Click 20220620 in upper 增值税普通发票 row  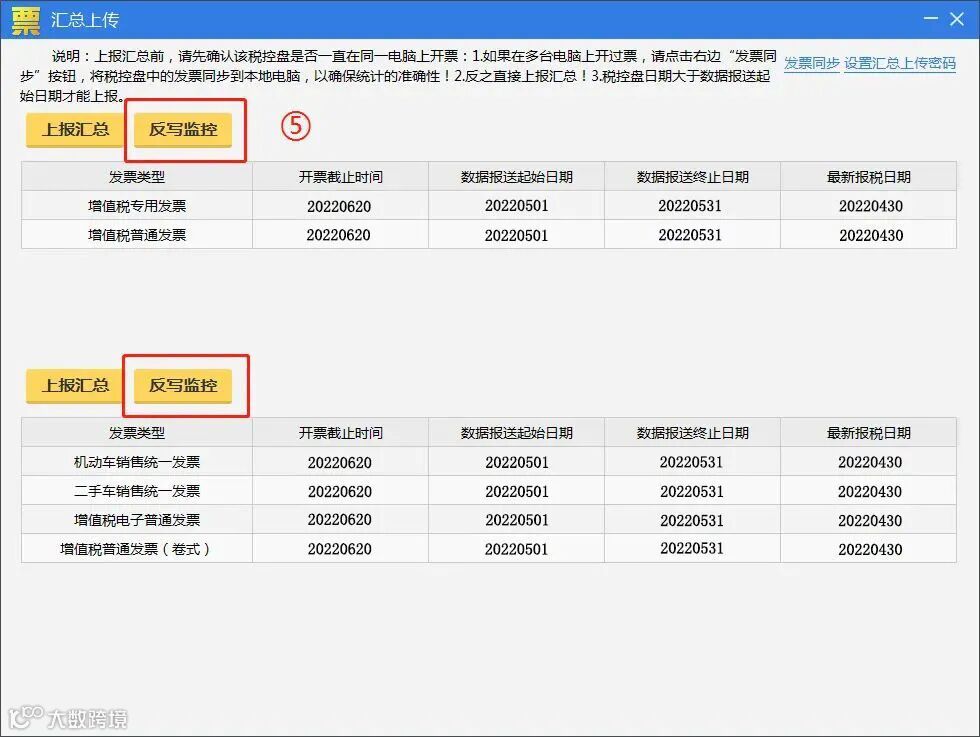pyautogui.click(x=338, y=235)
